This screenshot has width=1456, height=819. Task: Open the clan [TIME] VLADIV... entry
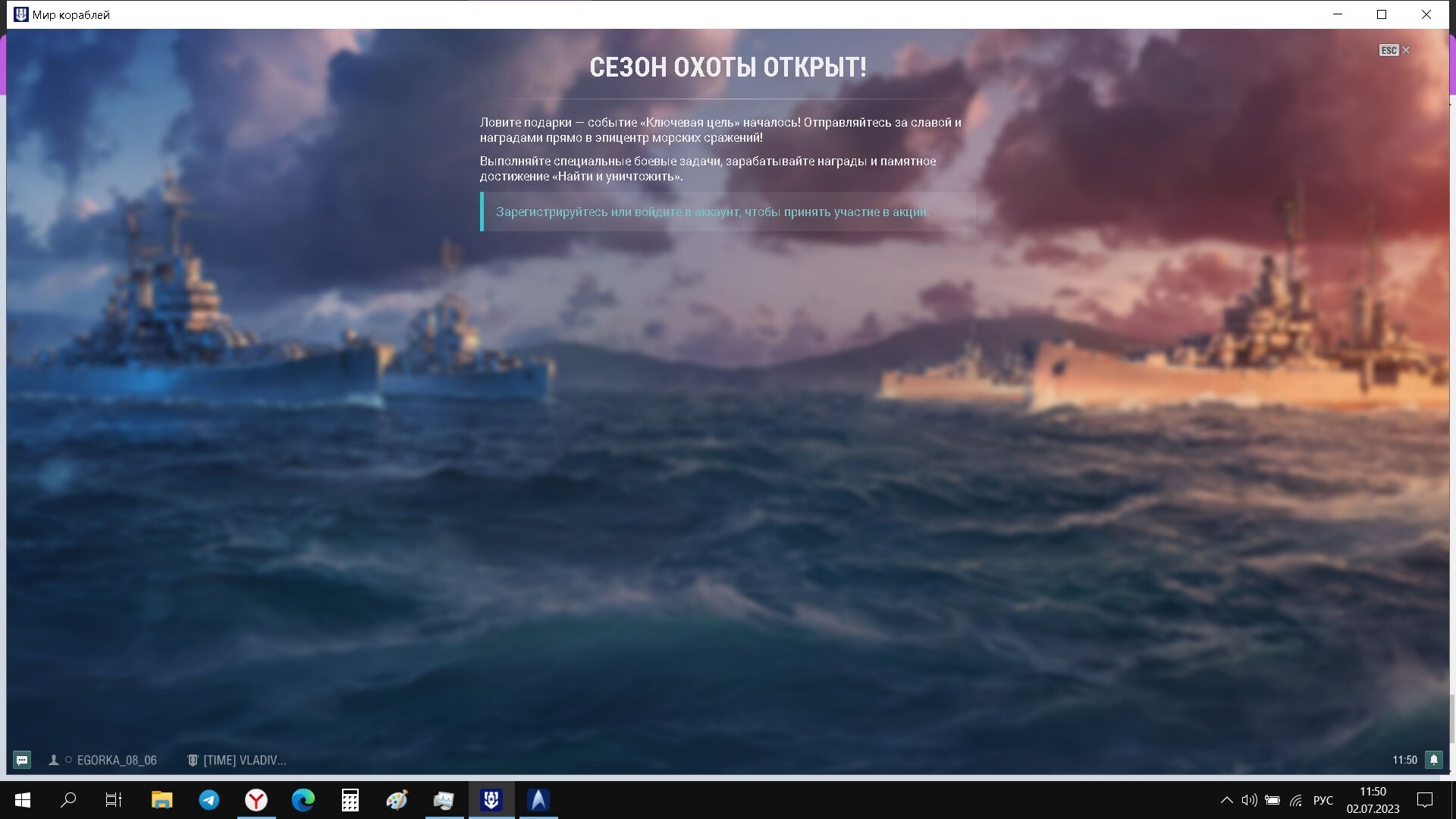[x=244, y=760]
